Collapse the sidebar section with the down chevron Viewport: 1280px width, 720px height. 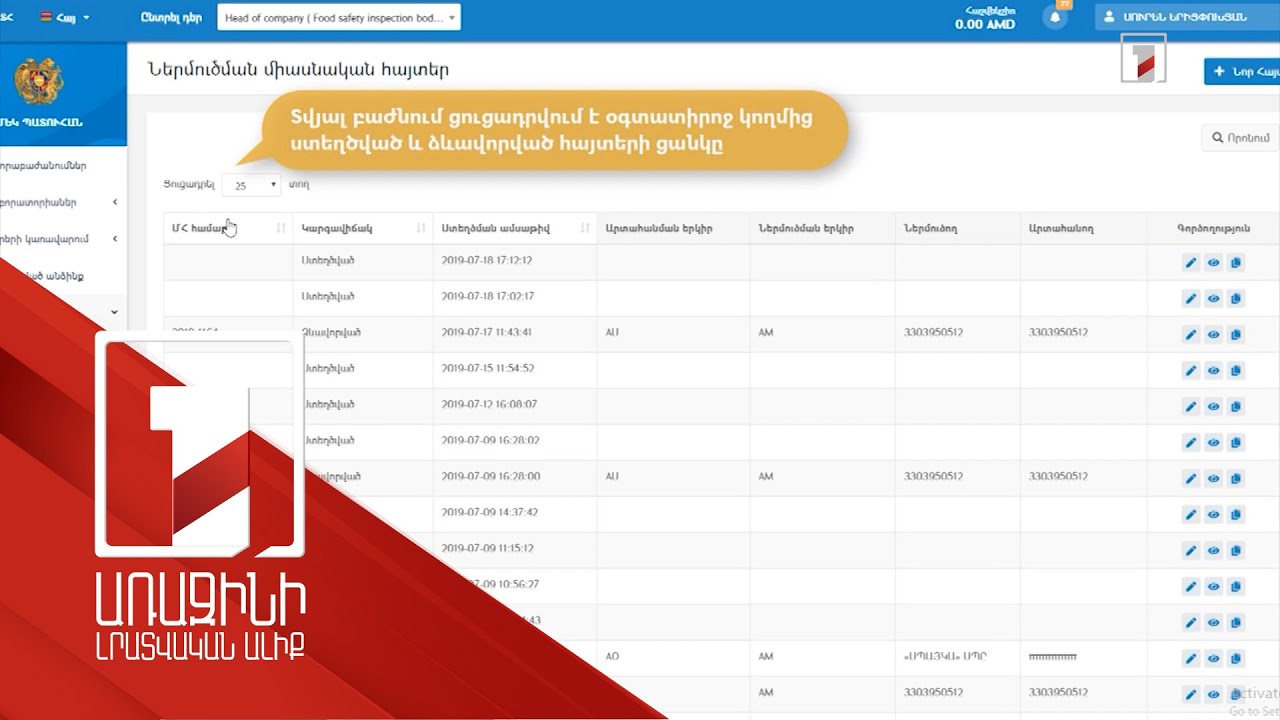click(x=114, y=312)
